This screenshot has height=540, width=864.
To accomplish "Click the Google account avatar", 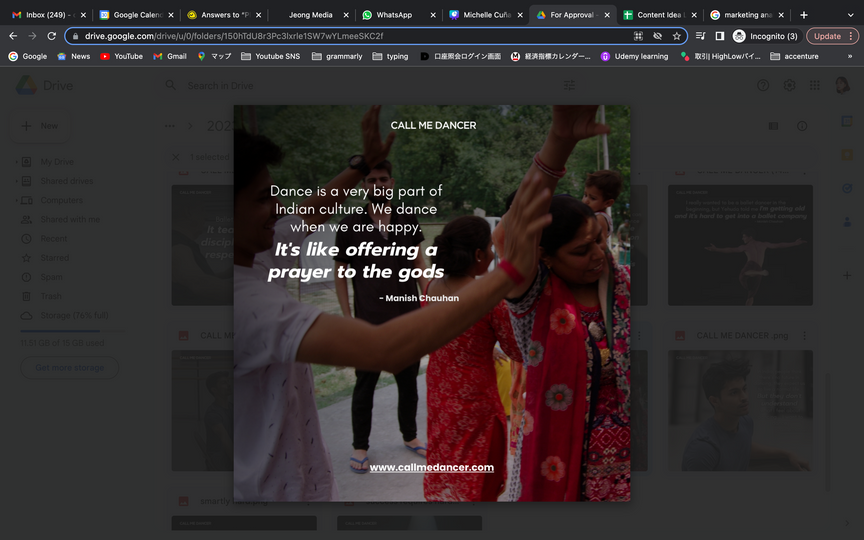I will tap(842, 85).
